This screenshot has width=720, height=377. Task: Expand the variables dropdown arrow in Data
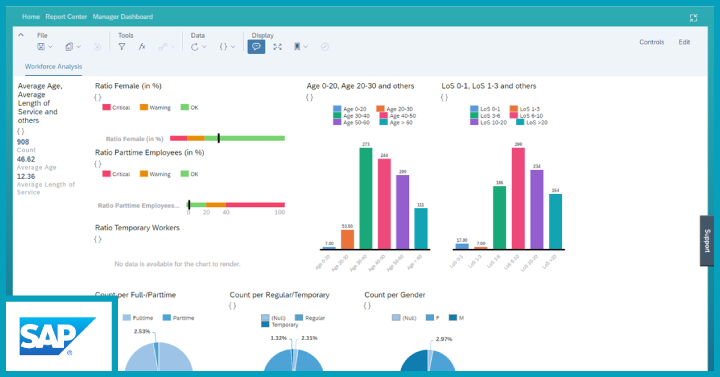tap(233, 47)
